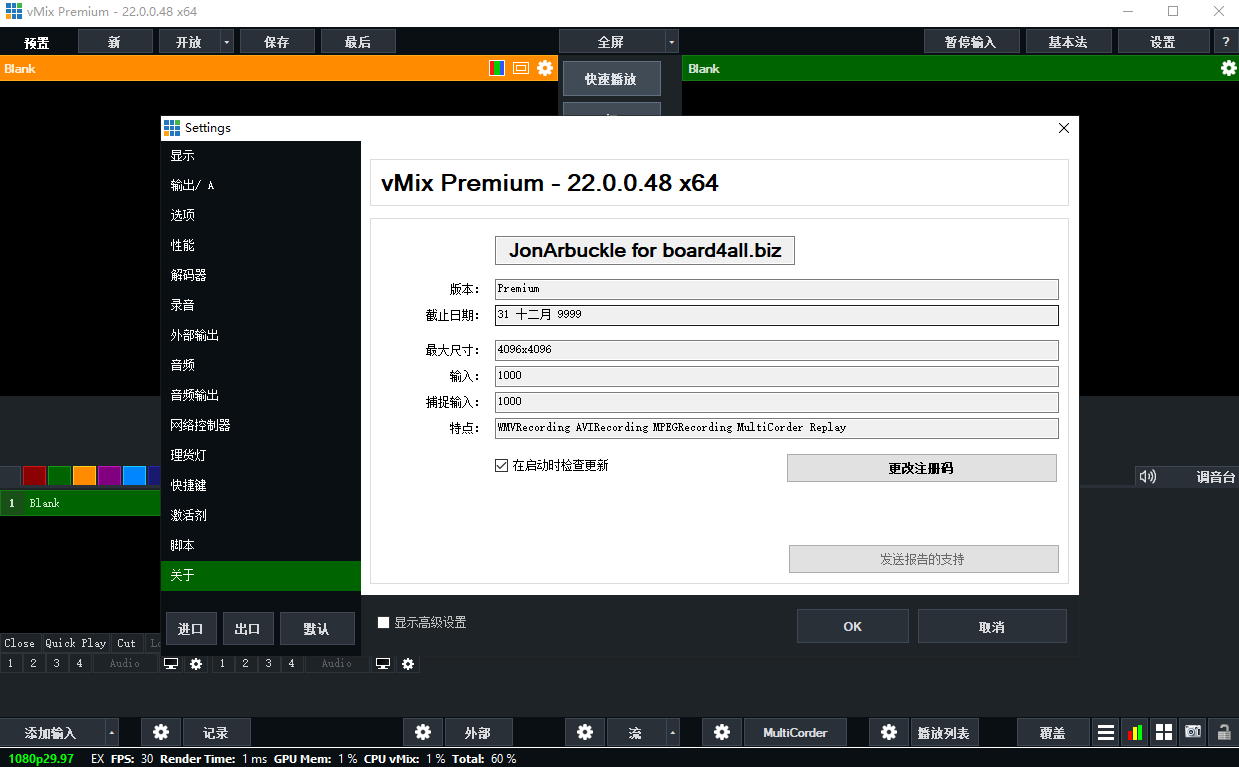Open the audio meters bar-graph icon
Image resolution: width=1239 pixels, height=767 pixels.
coord(1134,732)
